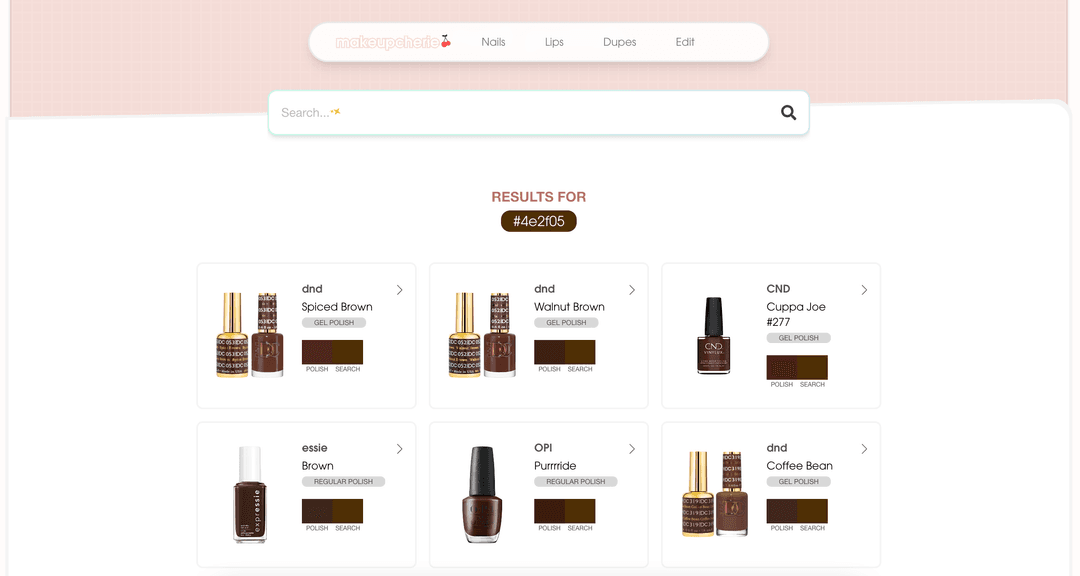Select Edit in the navigation bar
The image size is (1080, 576).
[684, 42]
